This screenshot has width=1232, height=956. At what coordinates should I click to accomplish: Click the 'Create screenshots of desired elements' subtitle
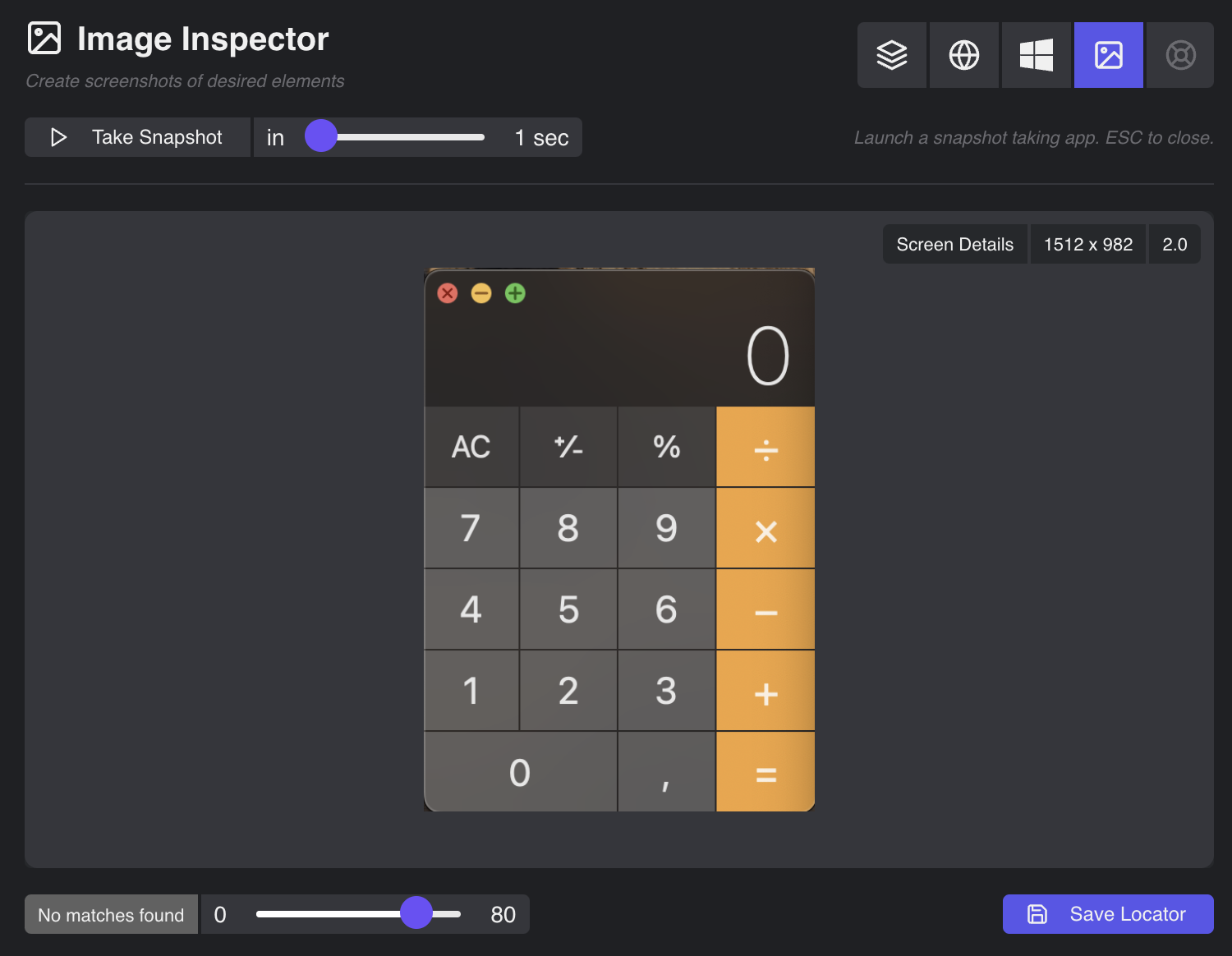[x=185, y=81]
